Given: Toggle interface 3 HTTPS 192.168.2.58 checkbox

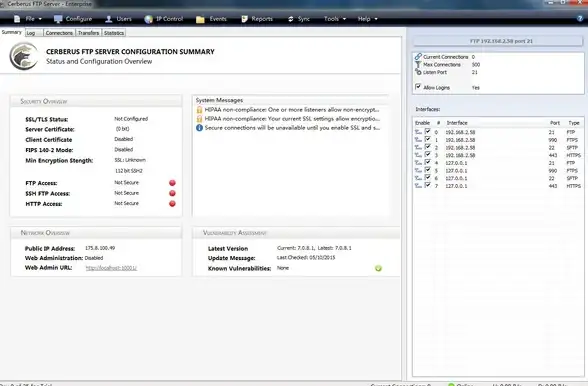Looking at the screenshot, I should click(428, 155).
